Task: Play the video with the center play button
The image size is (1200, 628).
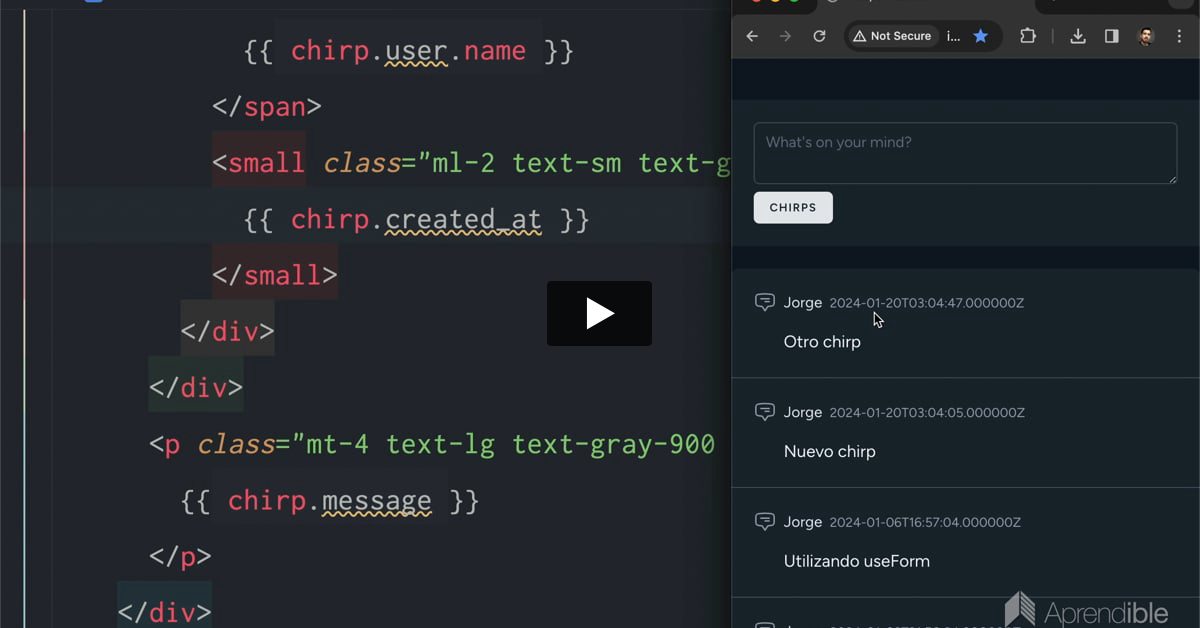Action: (x=599, y=313)
